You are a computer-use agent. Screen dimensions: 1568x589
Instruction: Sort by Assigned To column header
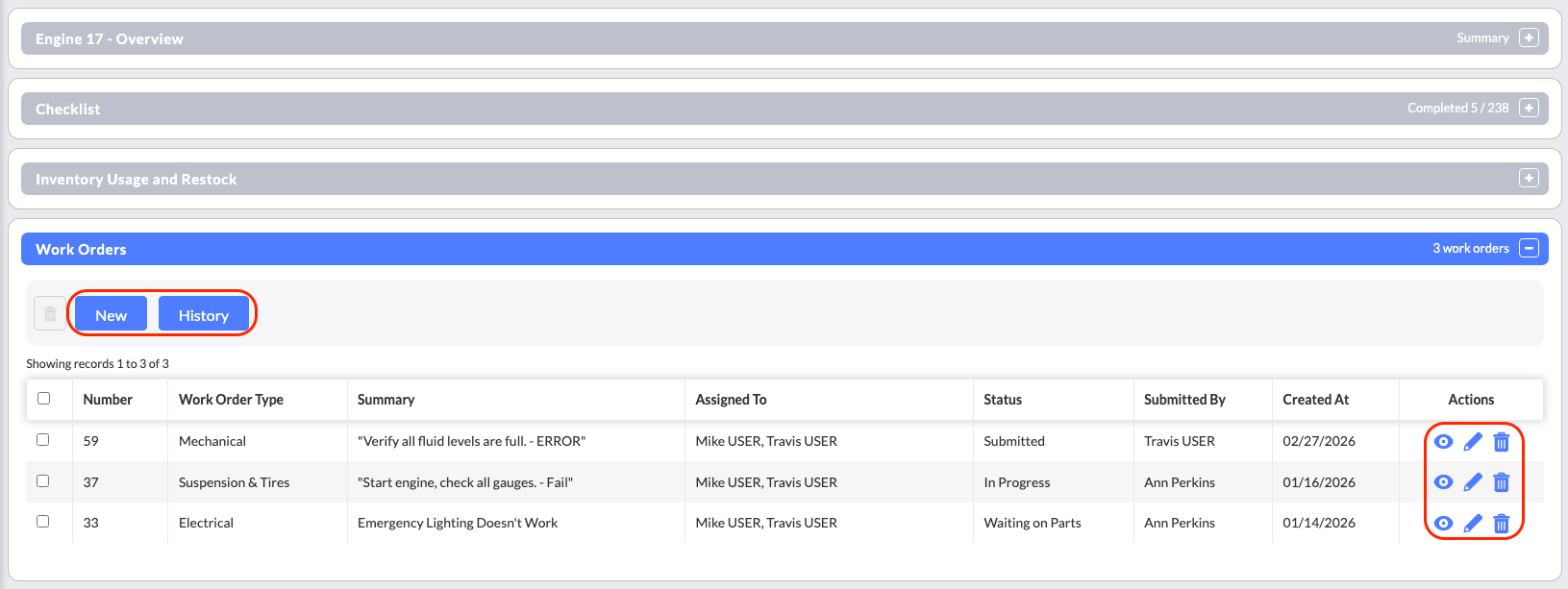731,400
